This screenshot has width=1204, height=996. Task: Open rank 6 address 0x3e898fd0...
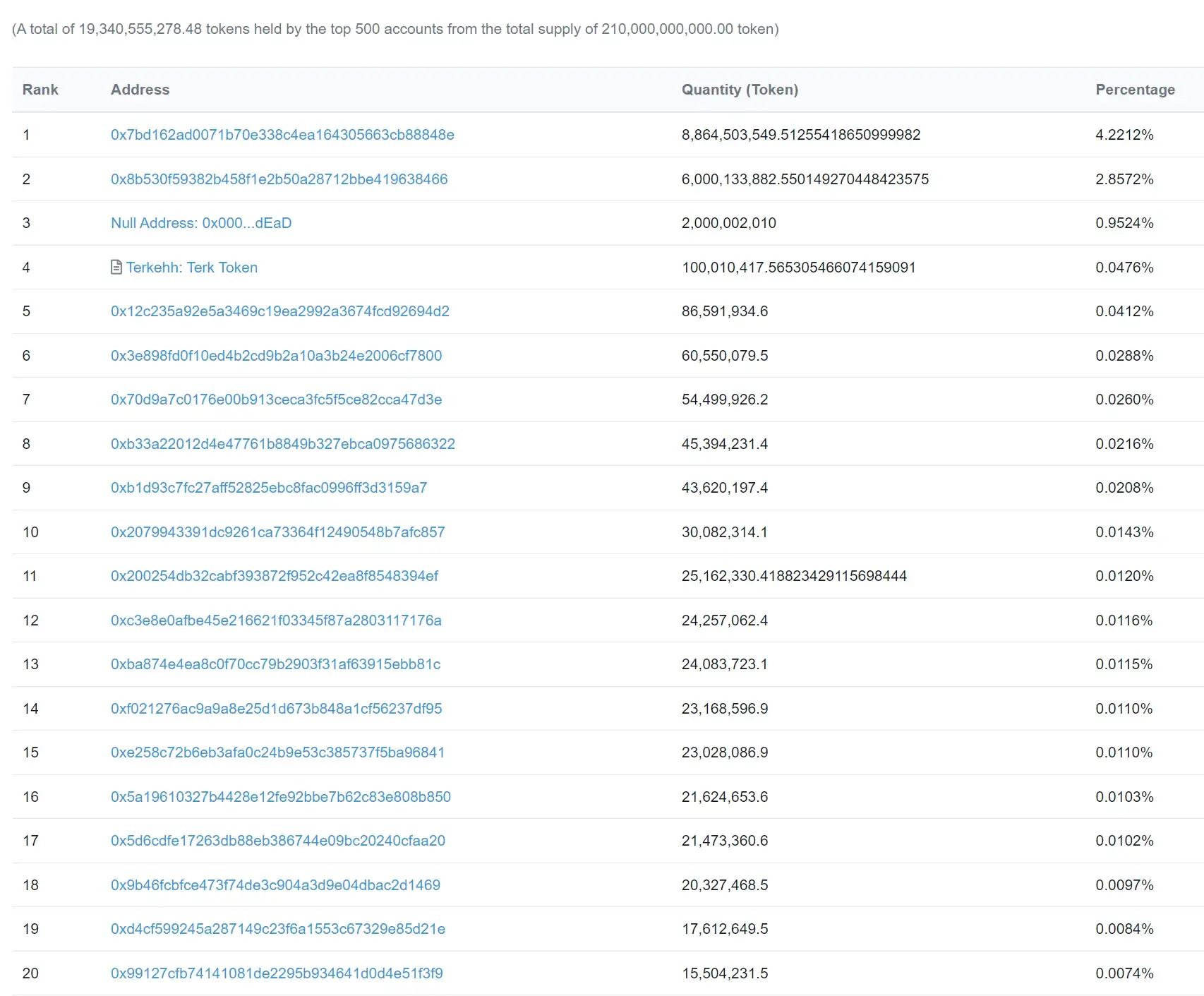tap(277, 356)
